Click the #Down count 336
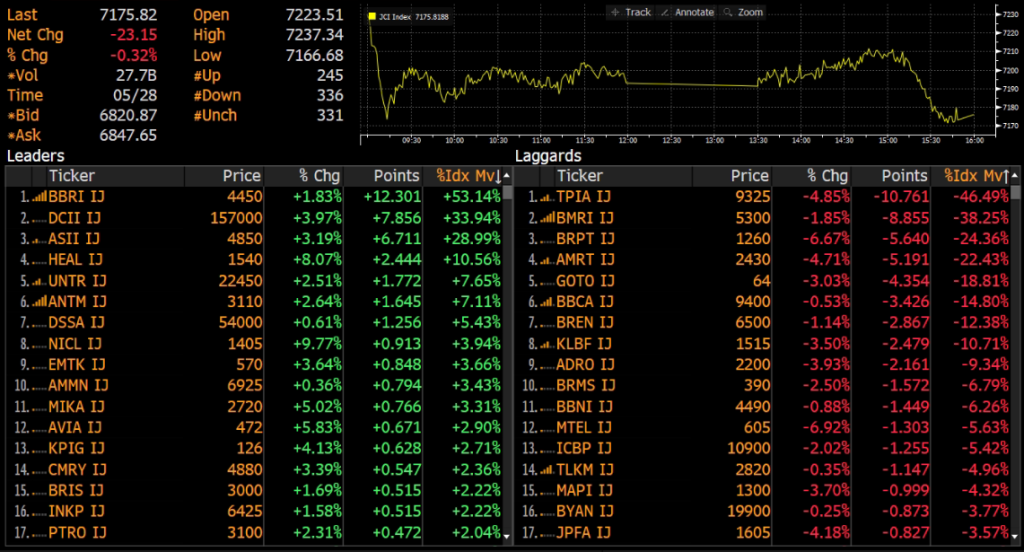 [330, 95]
